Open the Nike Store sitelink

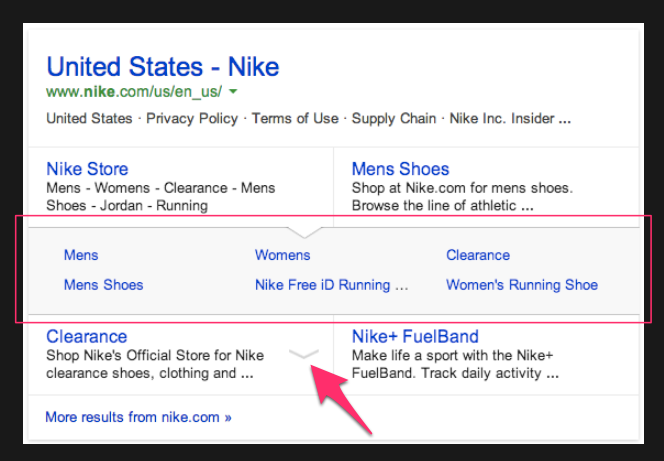point(87,169)
